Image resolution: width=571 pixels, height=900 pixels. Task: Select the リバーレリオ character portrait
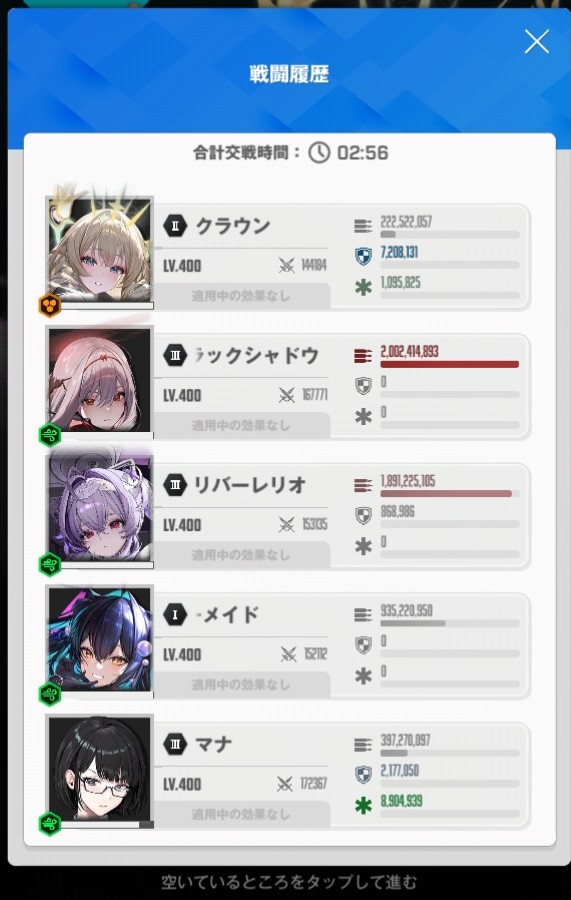[x=100, y=508]
